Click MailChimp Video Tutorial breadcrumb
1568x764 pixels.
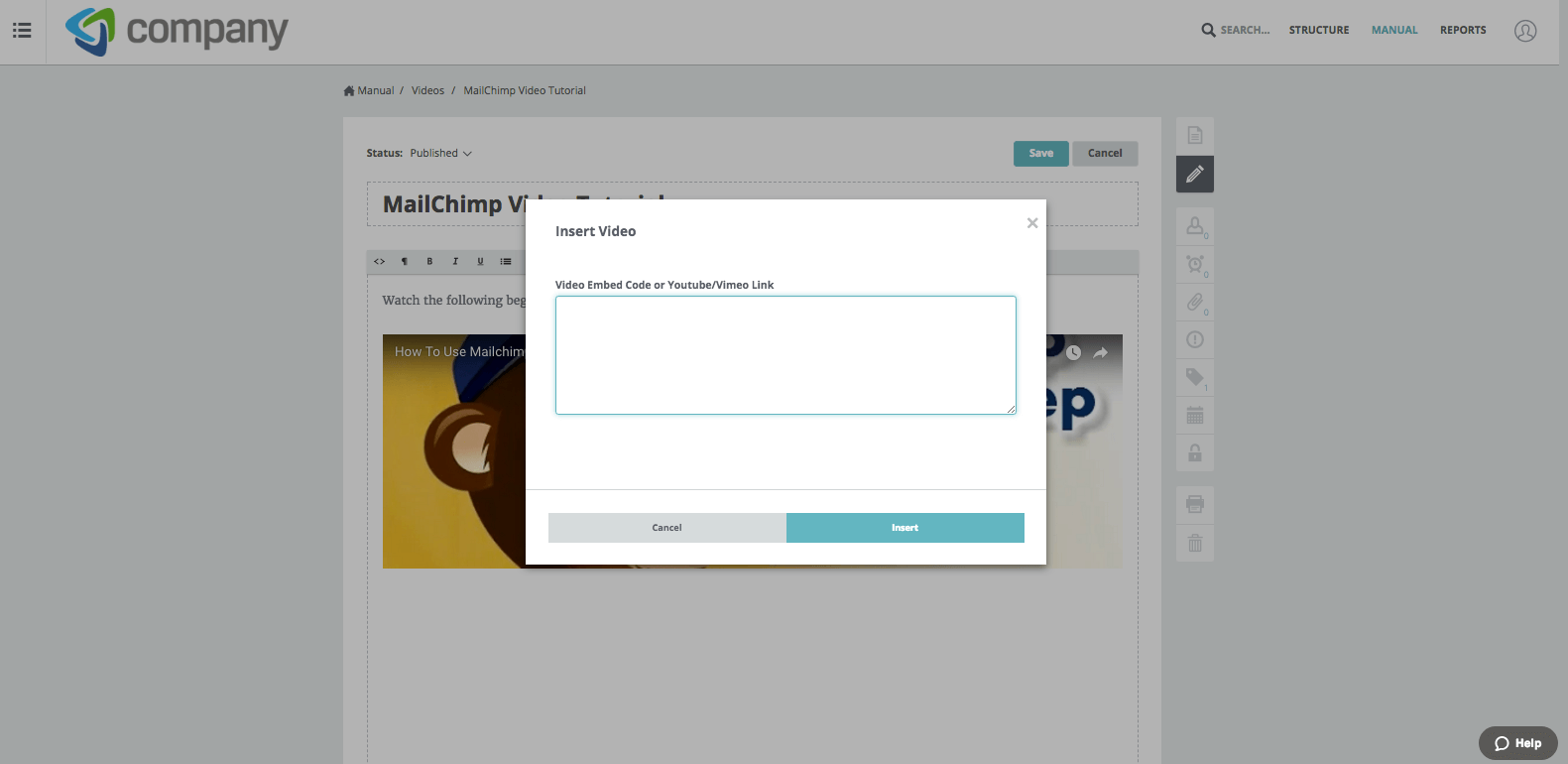click(x=525, y=91)
